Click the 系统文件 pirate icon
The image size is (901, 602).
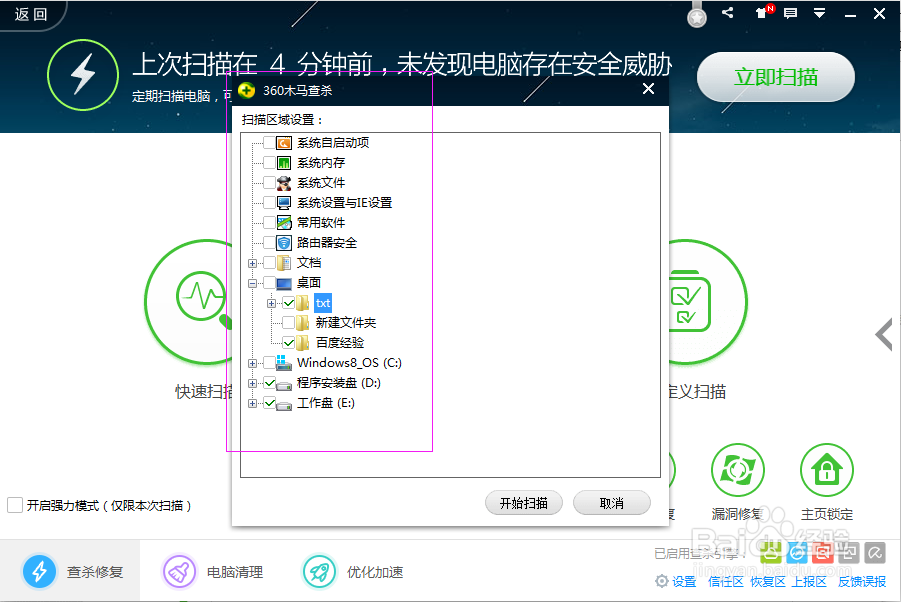(284, 183)
